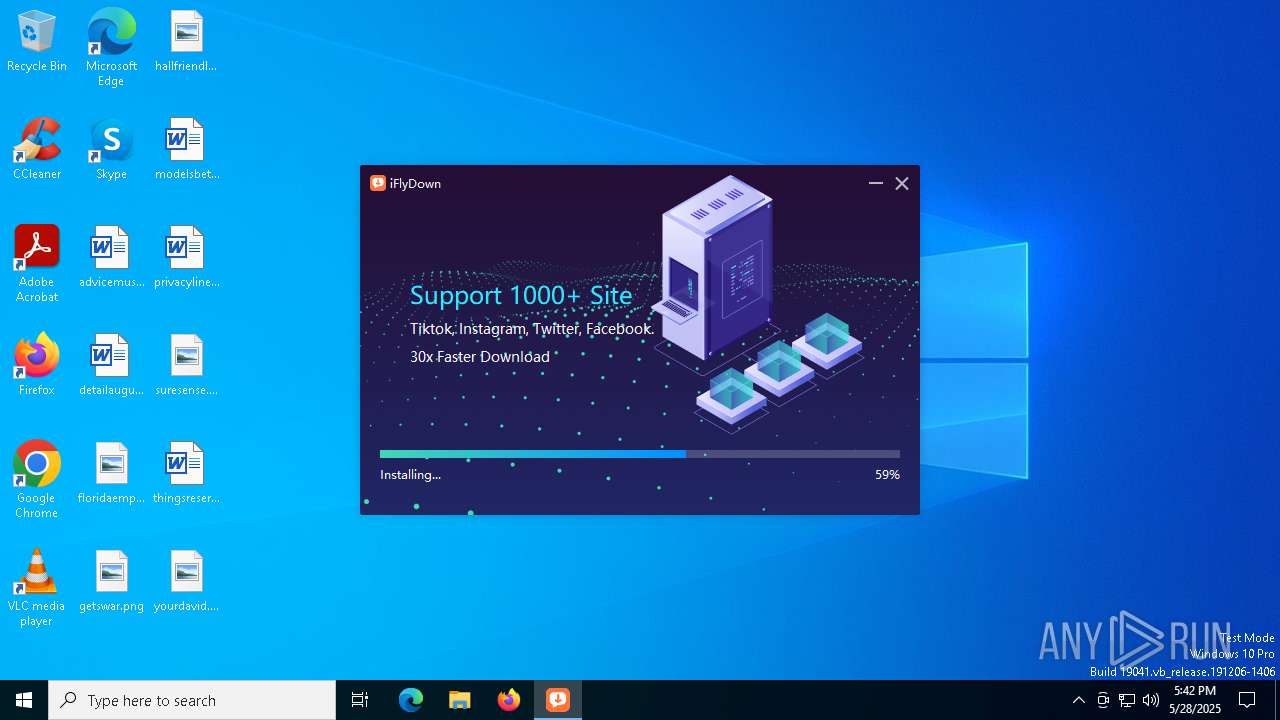This screenshot has width=1280, height=720.
Task: Open the notification center icon
Action: [1247, 700]
